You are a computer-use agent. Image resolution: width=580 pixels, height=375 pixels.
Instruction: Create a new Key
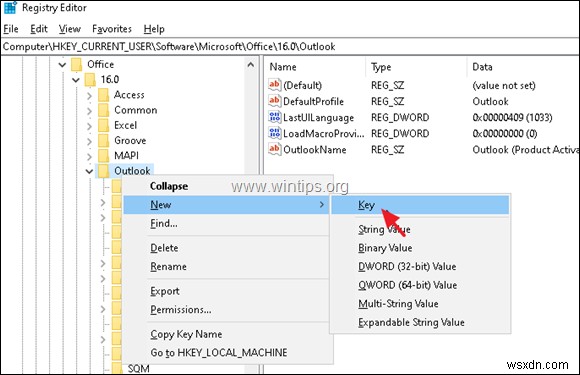point(420,205)
